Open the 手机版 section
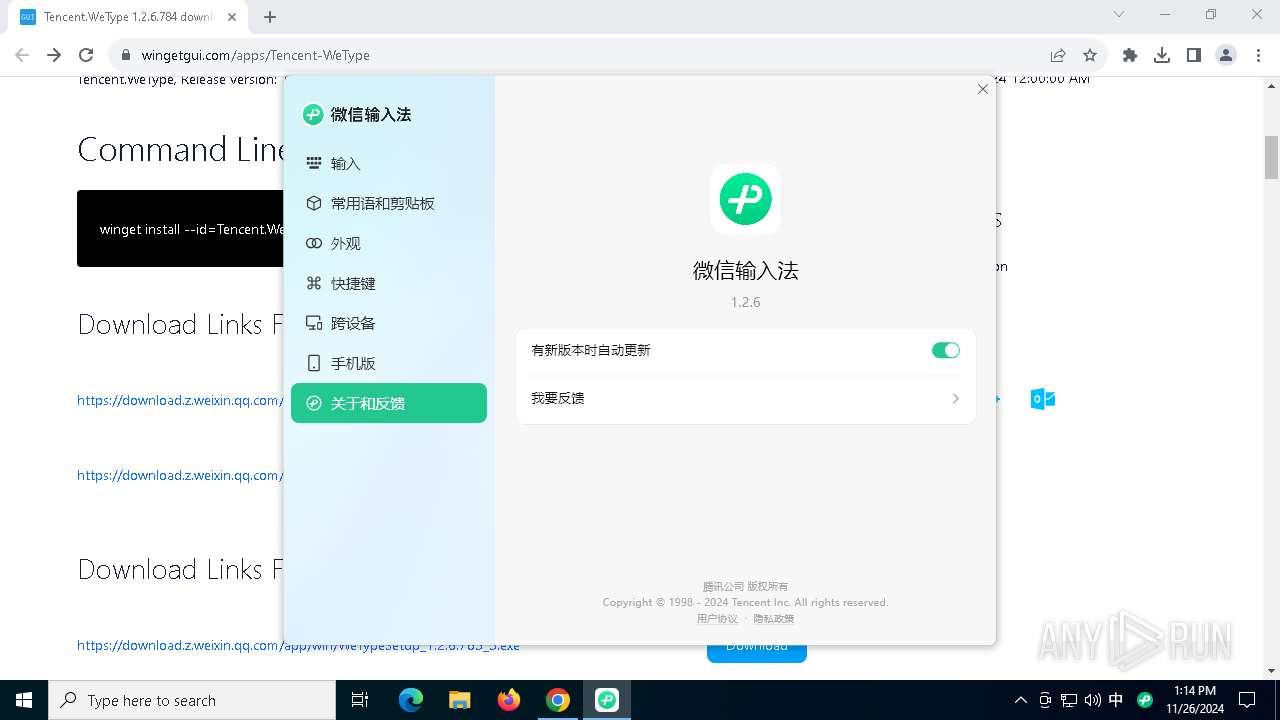The width and height of the screenshot is (1280, 720). point(388,363)
